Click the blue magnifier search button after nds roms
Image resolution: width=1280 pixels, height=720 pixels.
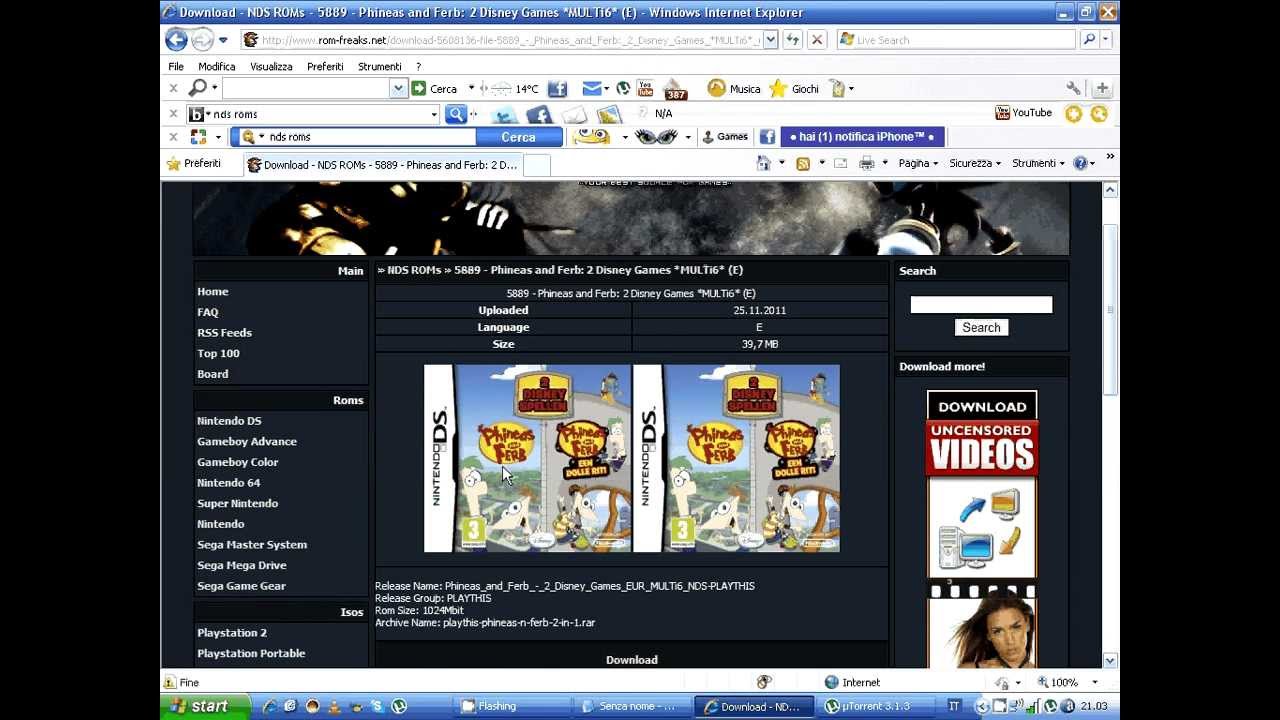click(456, 114)
